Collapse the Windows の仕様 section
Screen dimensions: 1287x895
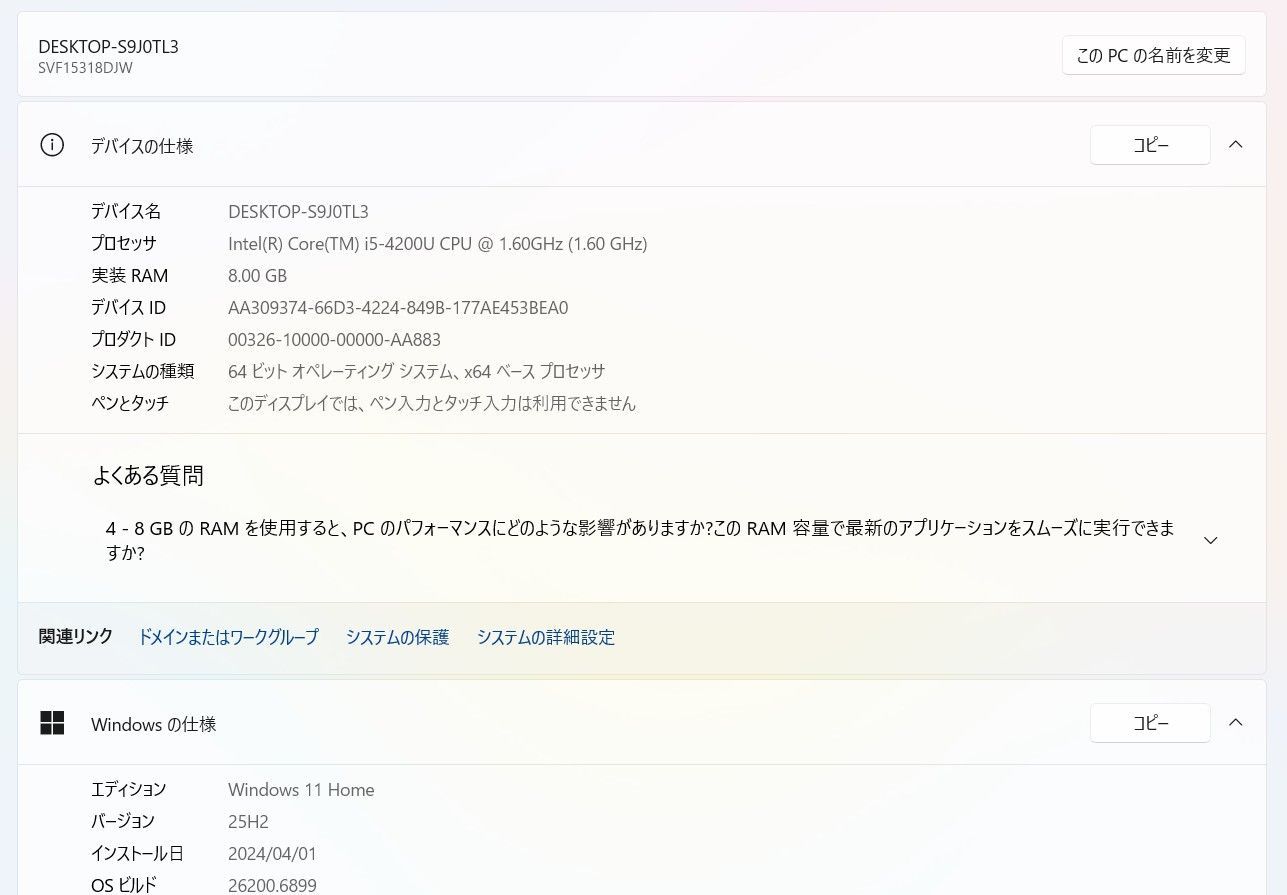(x=1236, y=722)
